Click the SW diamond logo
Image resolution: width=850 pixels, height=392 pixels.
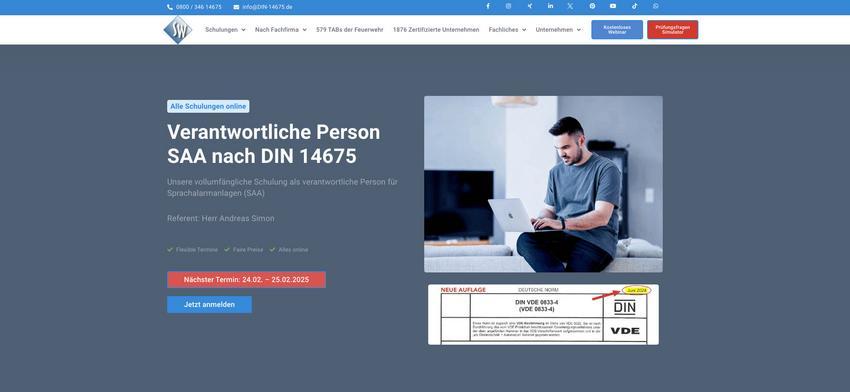click(x=178, y=30)
